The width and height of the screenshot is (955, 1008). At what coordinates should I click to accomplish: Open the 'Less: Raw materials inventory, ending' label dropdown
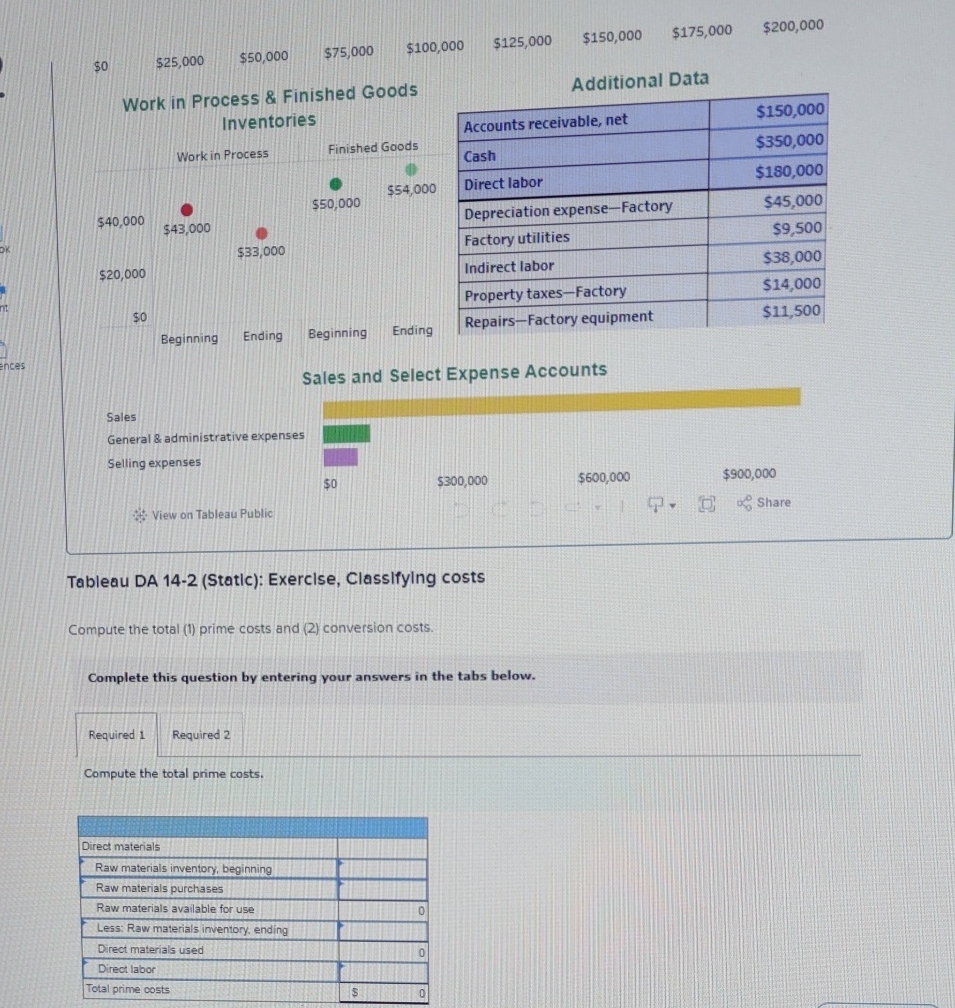210,929
